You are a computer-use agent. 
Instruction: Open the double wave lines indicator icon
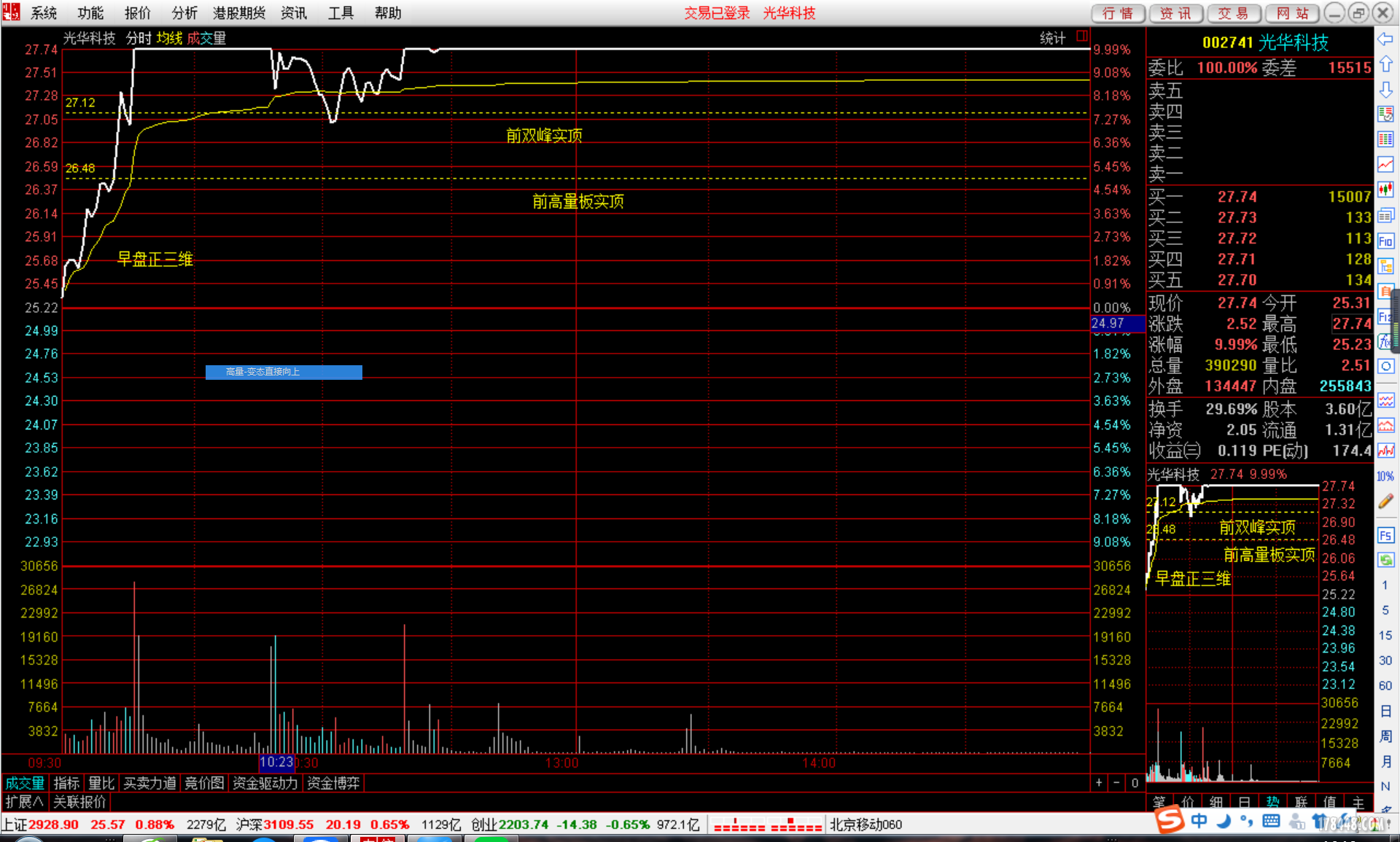point(1385,401)
